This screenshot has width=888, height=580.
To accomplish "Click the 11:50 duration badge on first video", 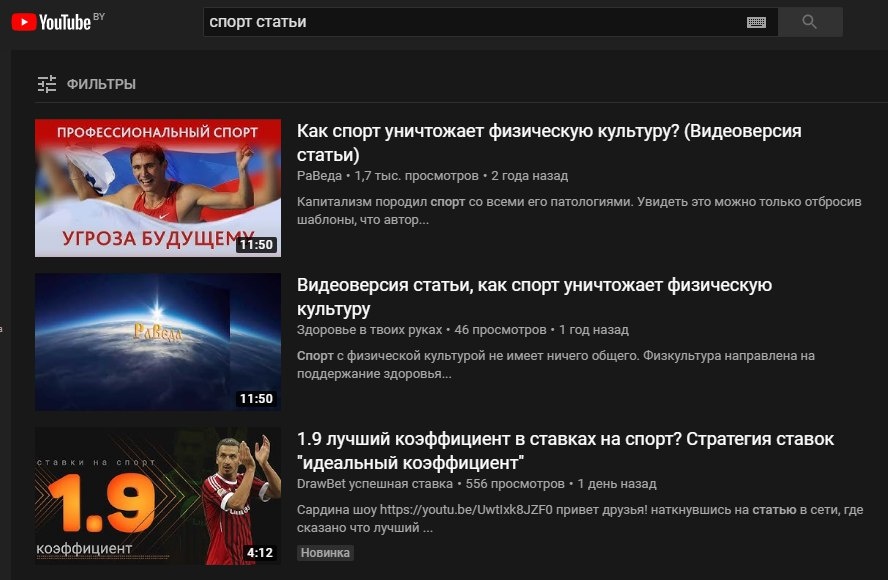I will [x=256, y=245].
